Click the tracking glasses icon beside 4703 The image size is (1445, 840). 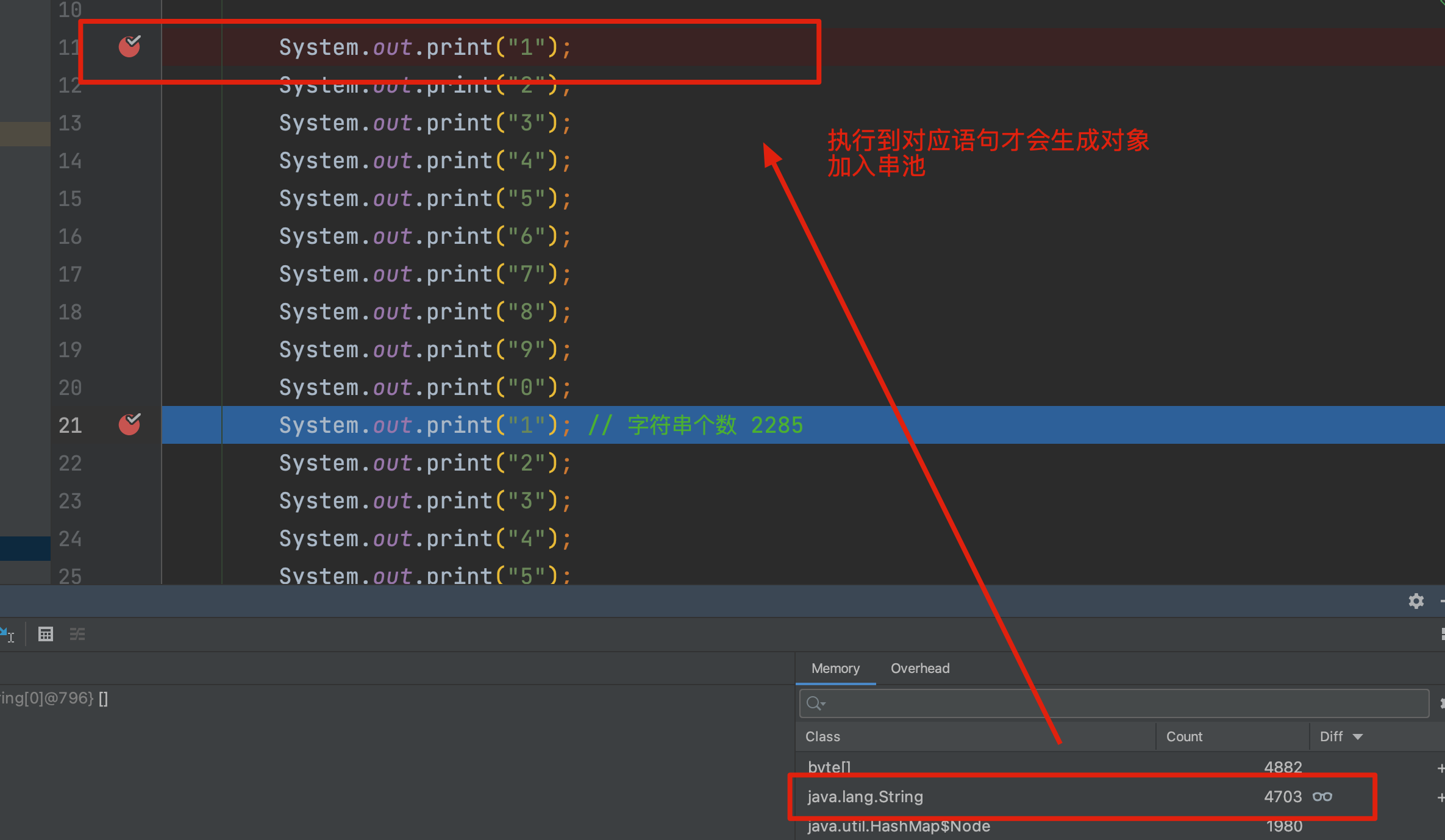pos(1322,797)
